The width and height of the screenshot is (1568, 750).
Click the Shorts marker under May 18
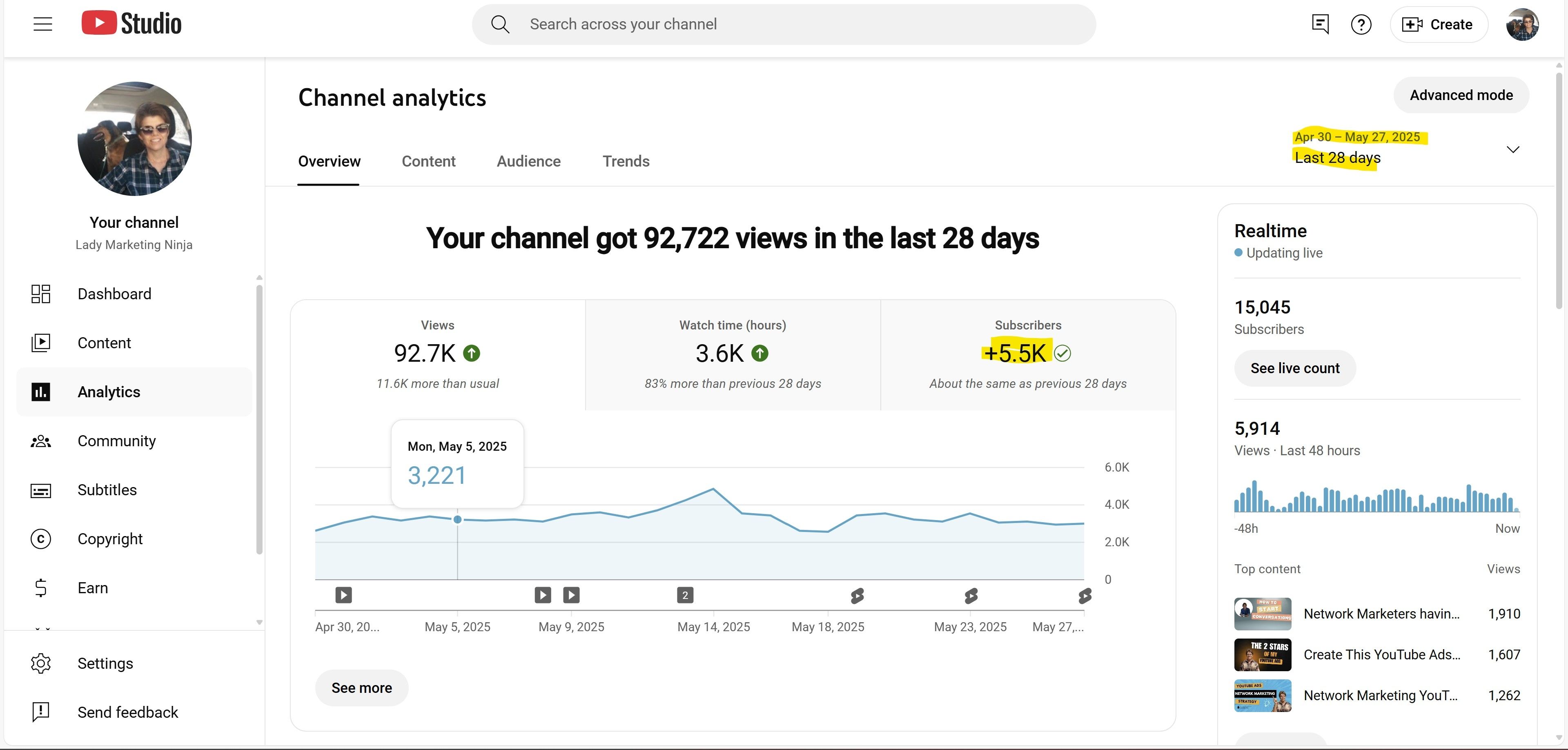857,595
